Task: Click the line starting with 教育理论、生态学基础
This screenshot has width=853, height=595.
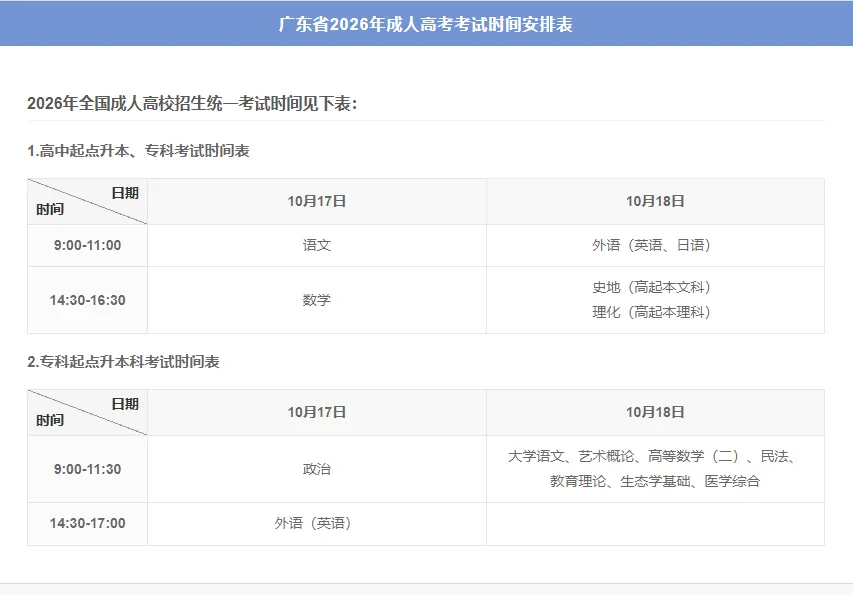Action: click(655, 481)
